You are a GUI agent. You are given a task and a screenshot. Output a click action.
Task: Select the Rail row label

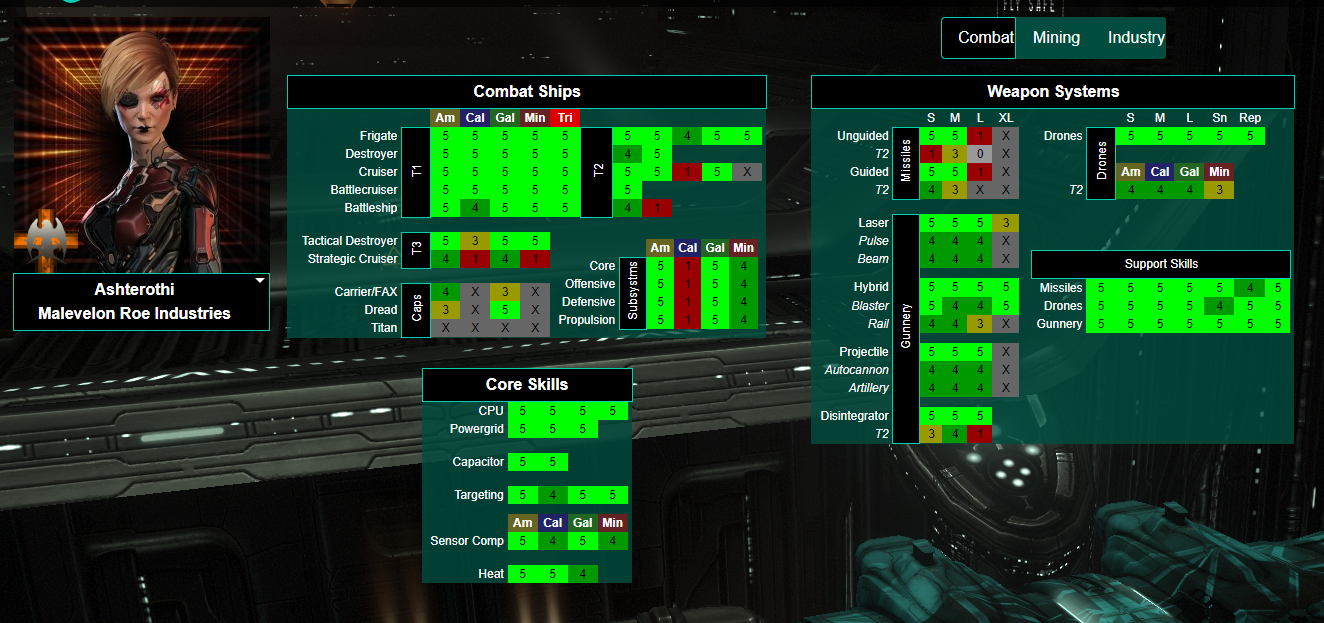tap(879, 324)
